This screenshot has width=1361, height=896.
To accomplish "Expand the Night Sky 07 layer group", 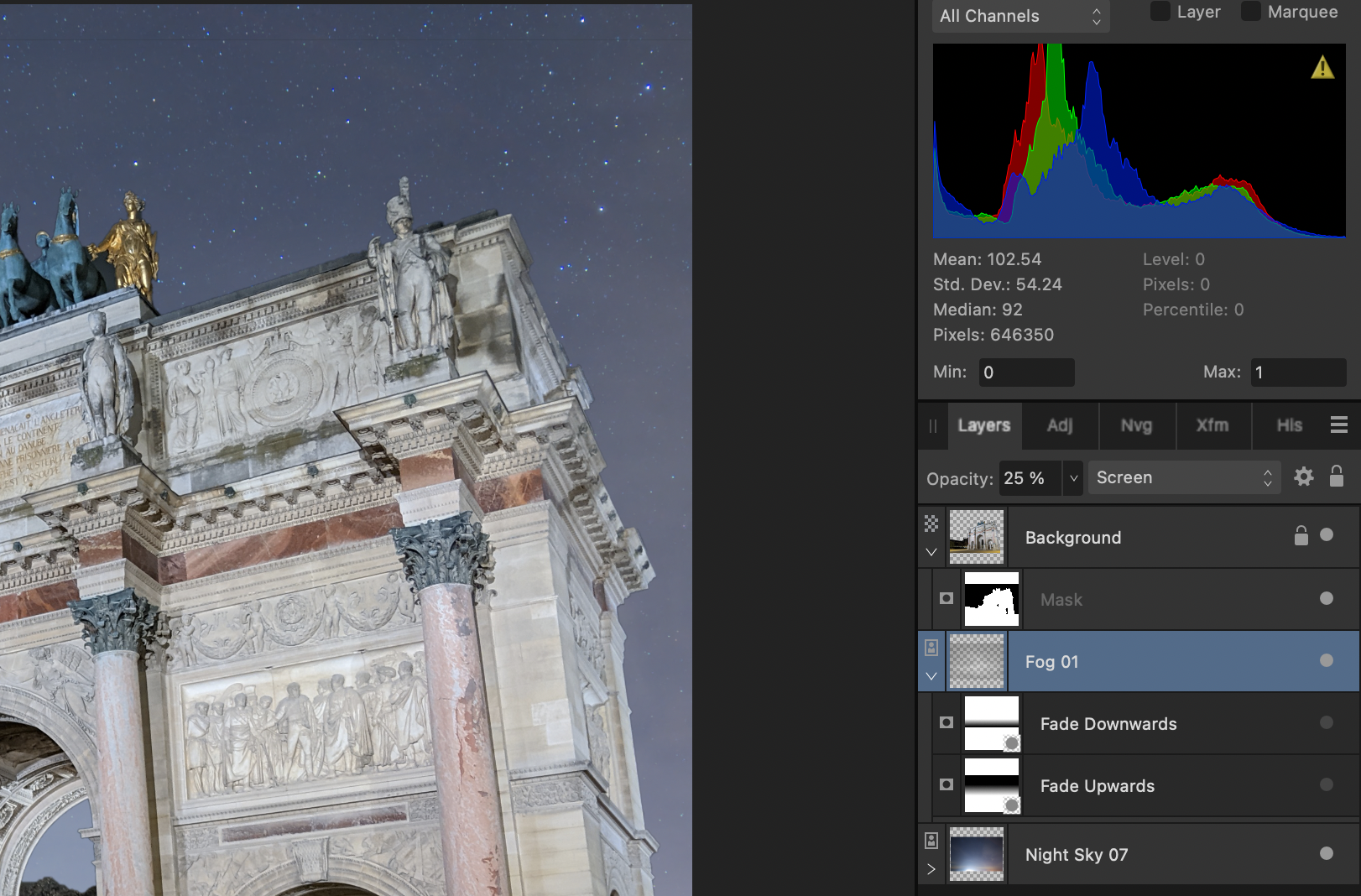I will pyautogui.click(x=931, y=869).
